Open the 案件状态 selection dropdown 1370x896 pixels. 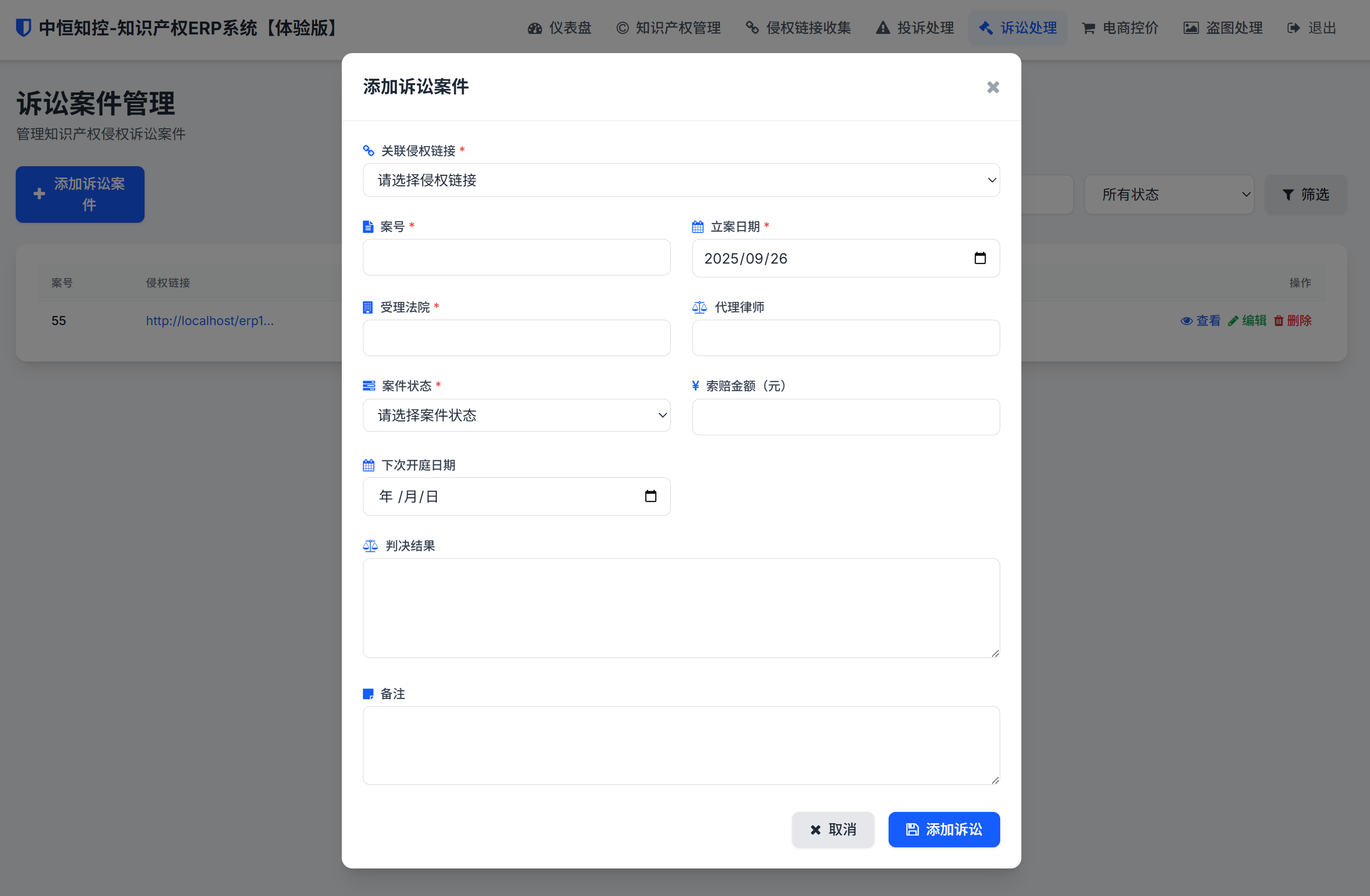pyautogui.click(x=516, y=415)
